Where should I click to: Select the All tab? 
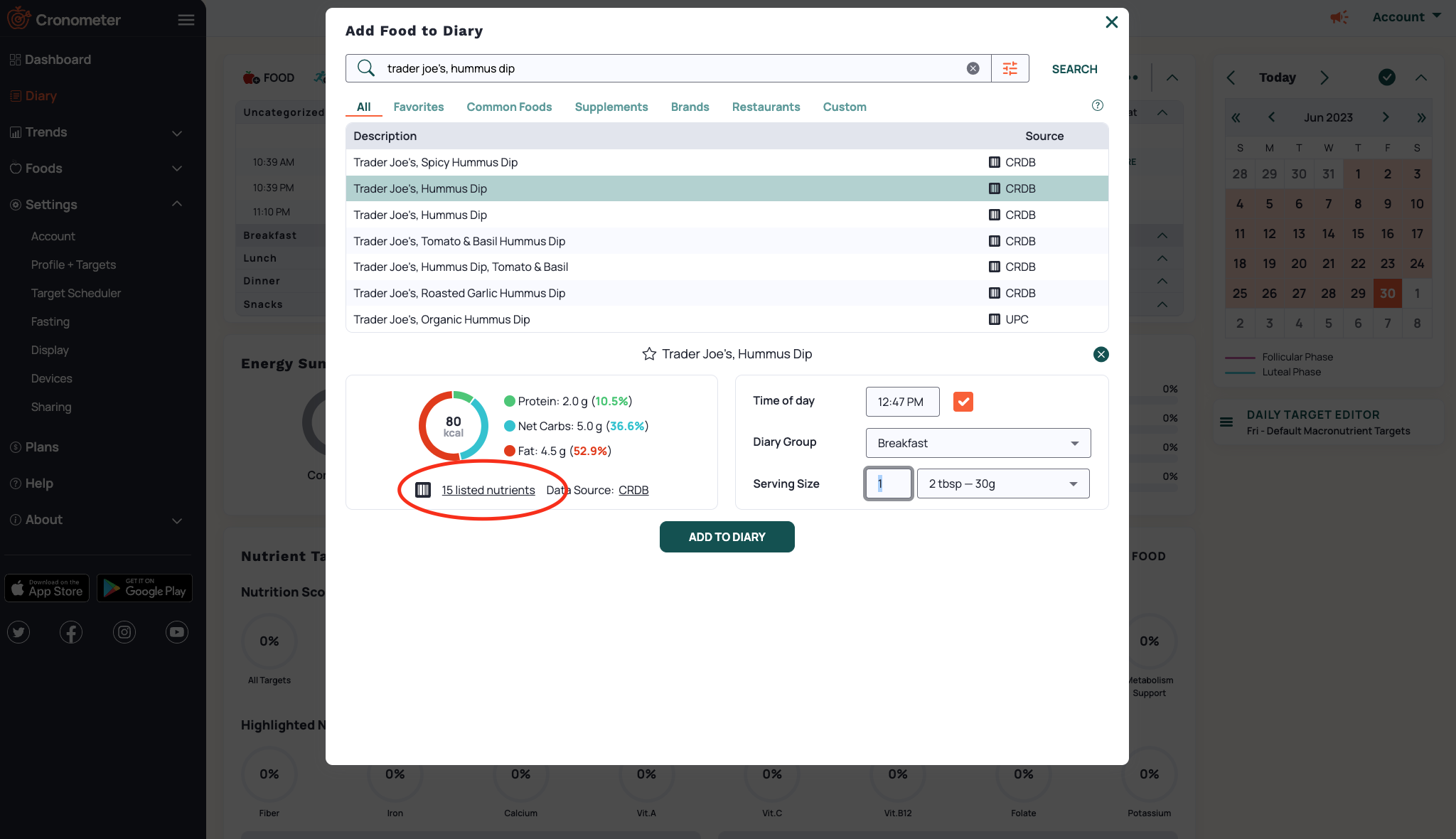click(x=364, y=107)
